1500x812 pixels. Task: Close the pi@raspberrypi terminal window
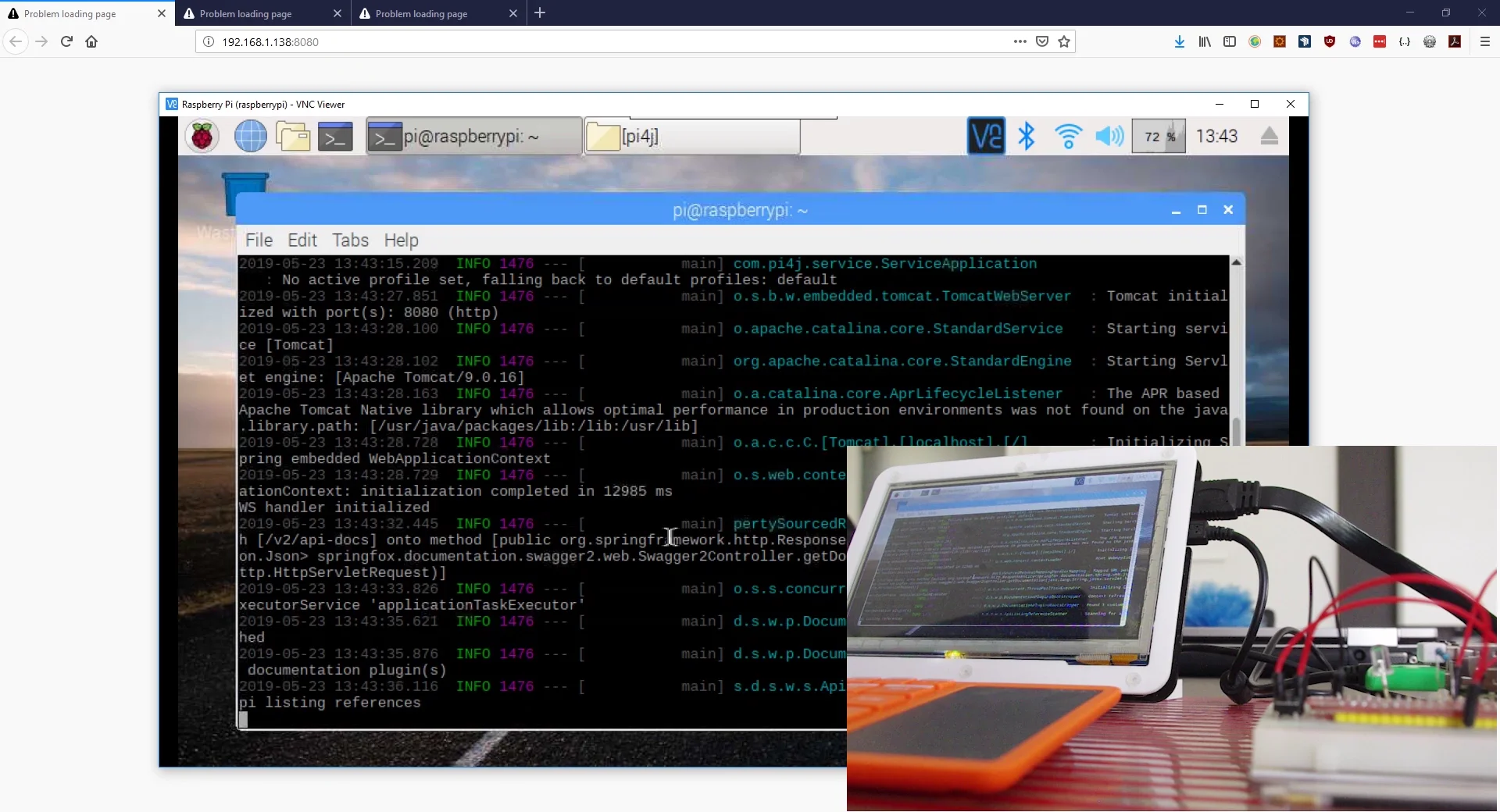tap(1228, 210)
